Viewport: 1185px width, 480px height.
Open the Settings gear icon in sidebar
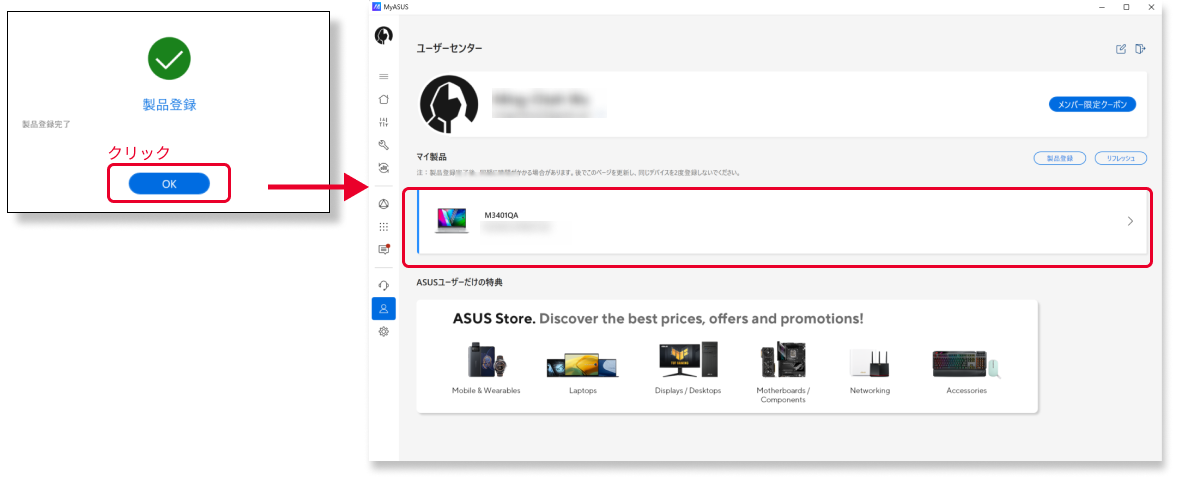pos(383,331)
